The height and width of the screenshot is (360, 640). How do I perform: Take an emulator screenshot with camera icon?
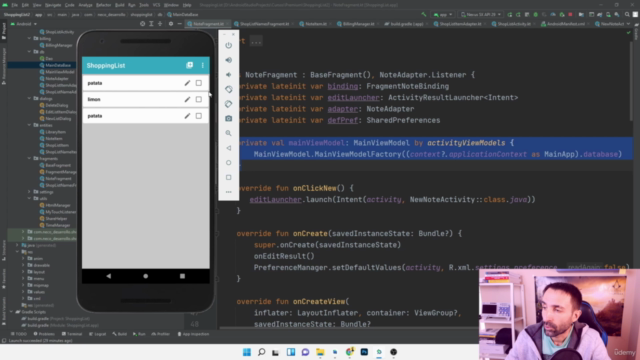229,118
